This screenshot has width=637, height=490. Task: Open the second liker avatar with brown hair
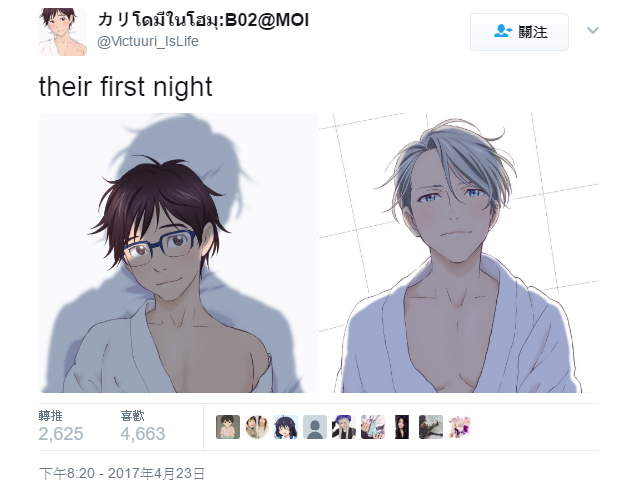click(257, 427)
